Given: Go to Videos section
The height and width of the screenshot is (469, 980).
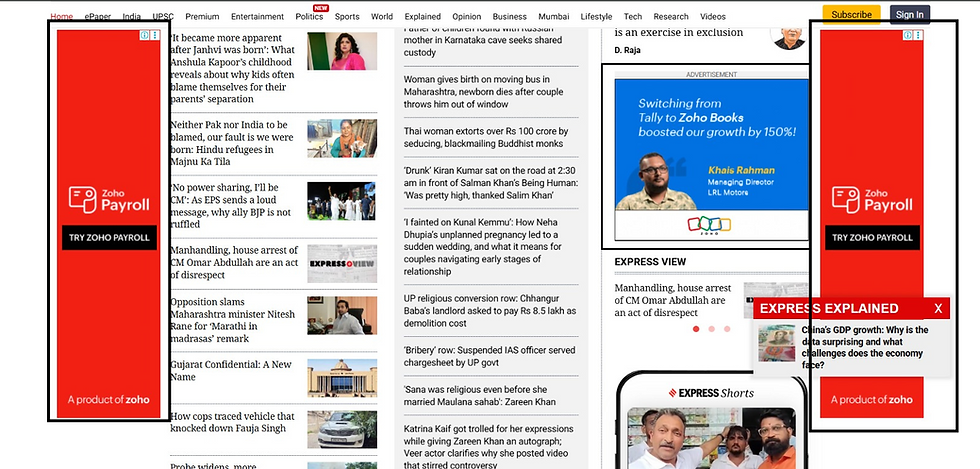Looking at the screenshot, I should (x=712, y=16).
